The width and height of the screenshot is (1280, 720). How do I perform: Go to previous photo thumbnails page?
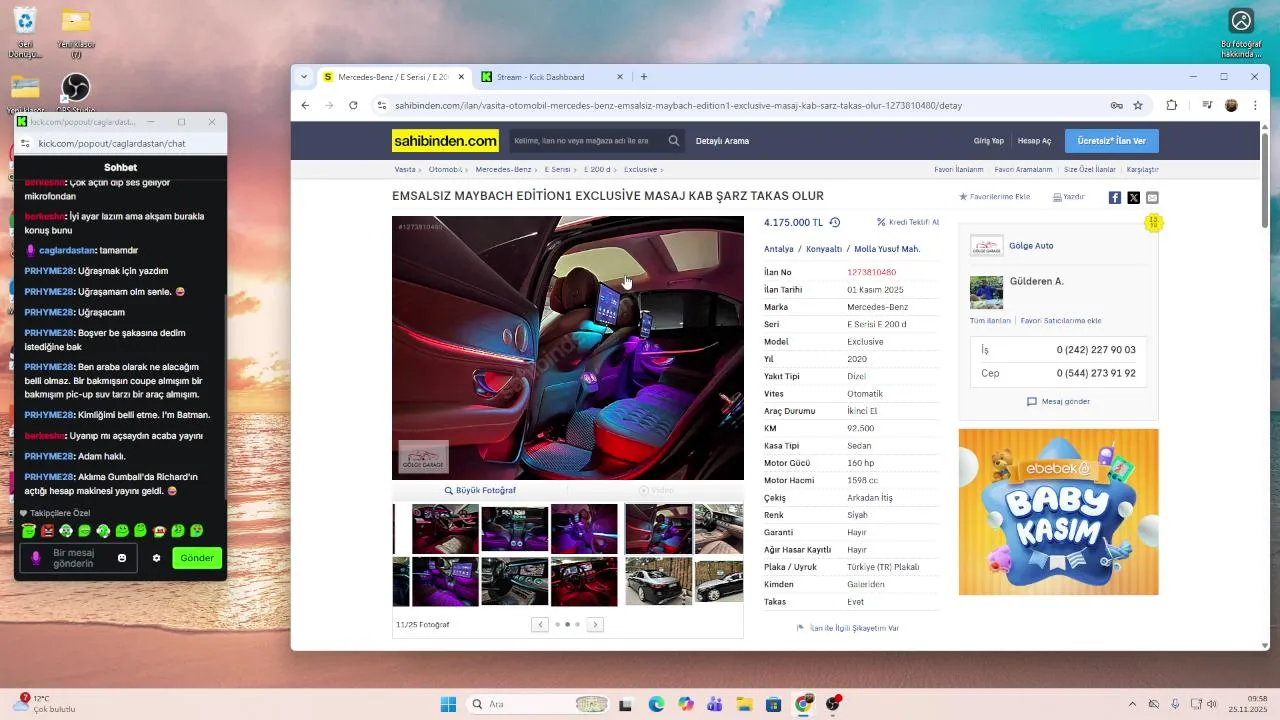(540, 625)
